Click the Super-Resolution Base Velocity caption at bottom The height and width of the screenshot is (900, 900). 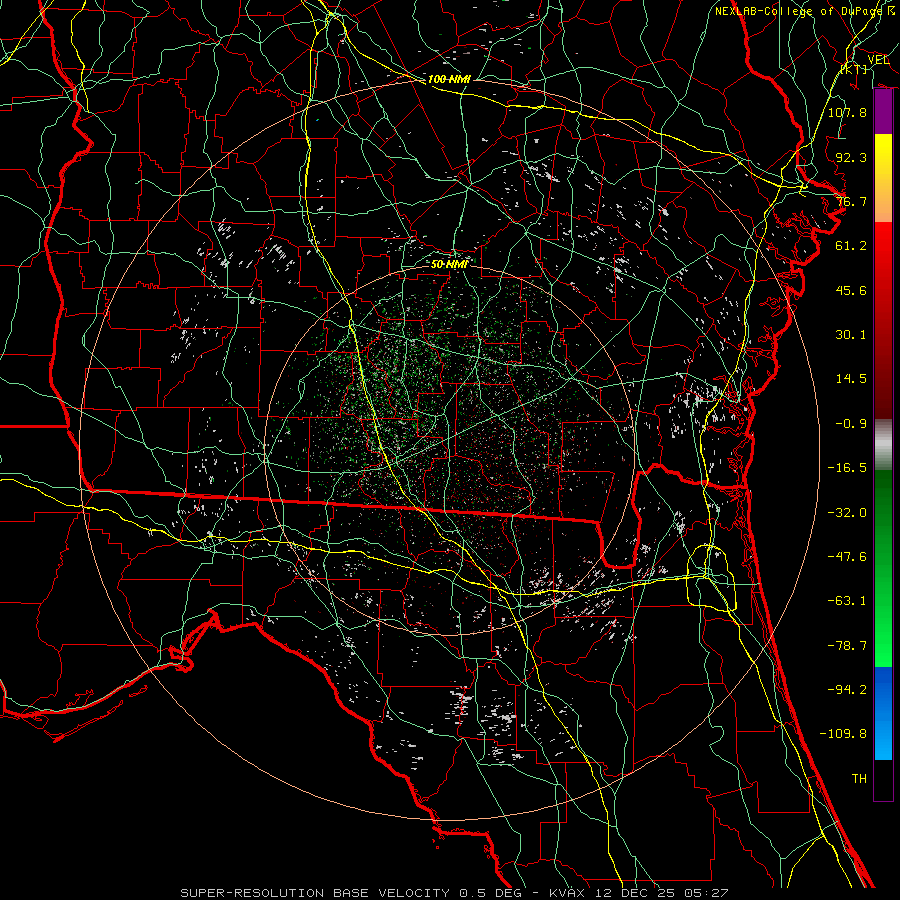pyautogui.click(x=454, y=893)
